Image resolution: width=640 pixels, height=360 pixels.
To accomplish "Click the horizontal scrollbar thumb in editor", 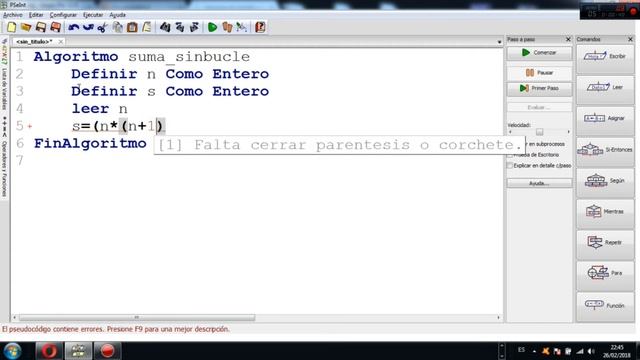I will pos(137,318).
